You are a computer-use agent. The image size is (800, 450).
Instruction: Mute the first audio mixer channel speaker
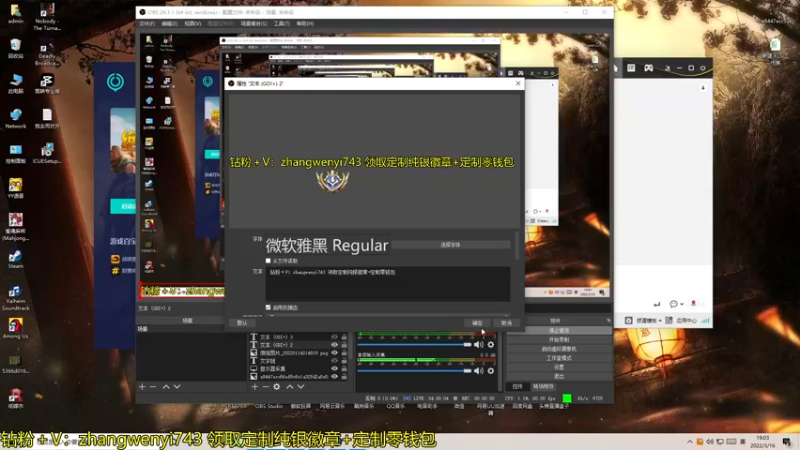479,345
